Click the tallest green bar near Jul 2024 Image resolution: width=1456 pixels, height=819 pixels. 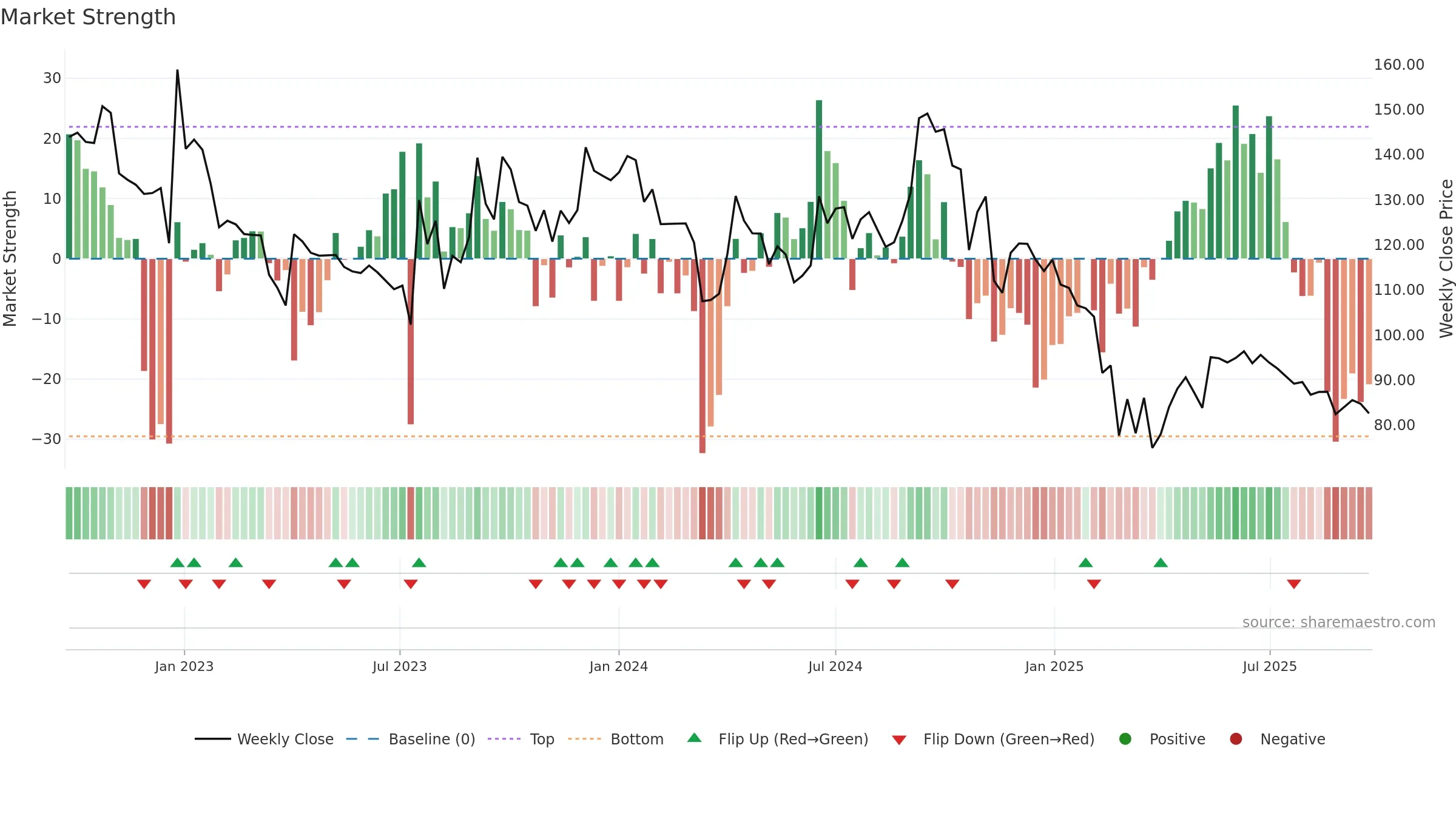point(819,180)
